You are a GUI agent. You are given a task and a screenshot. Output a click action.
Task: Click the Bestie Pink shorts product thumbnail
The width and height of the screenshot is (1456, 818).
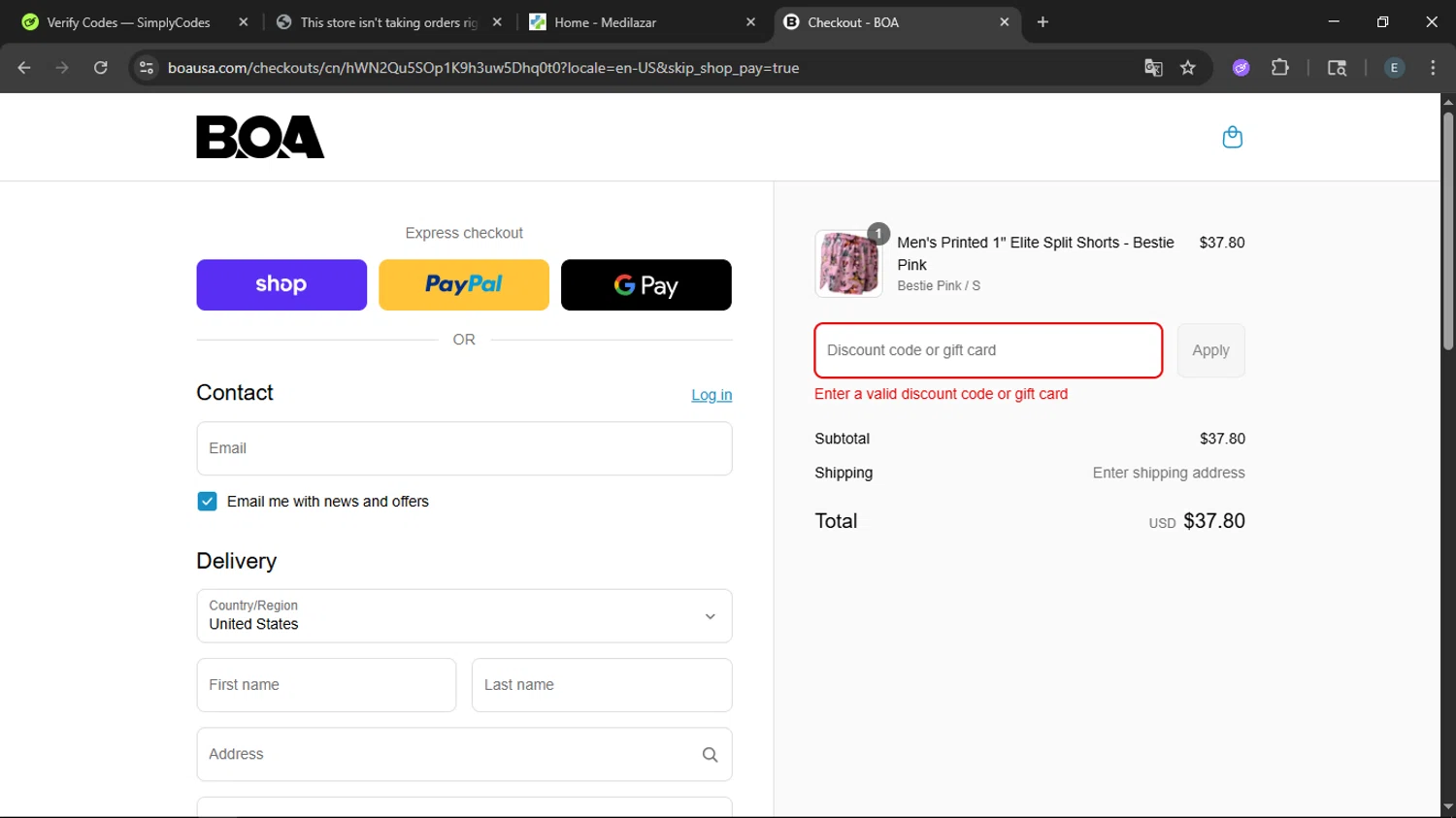click(848, 264)
